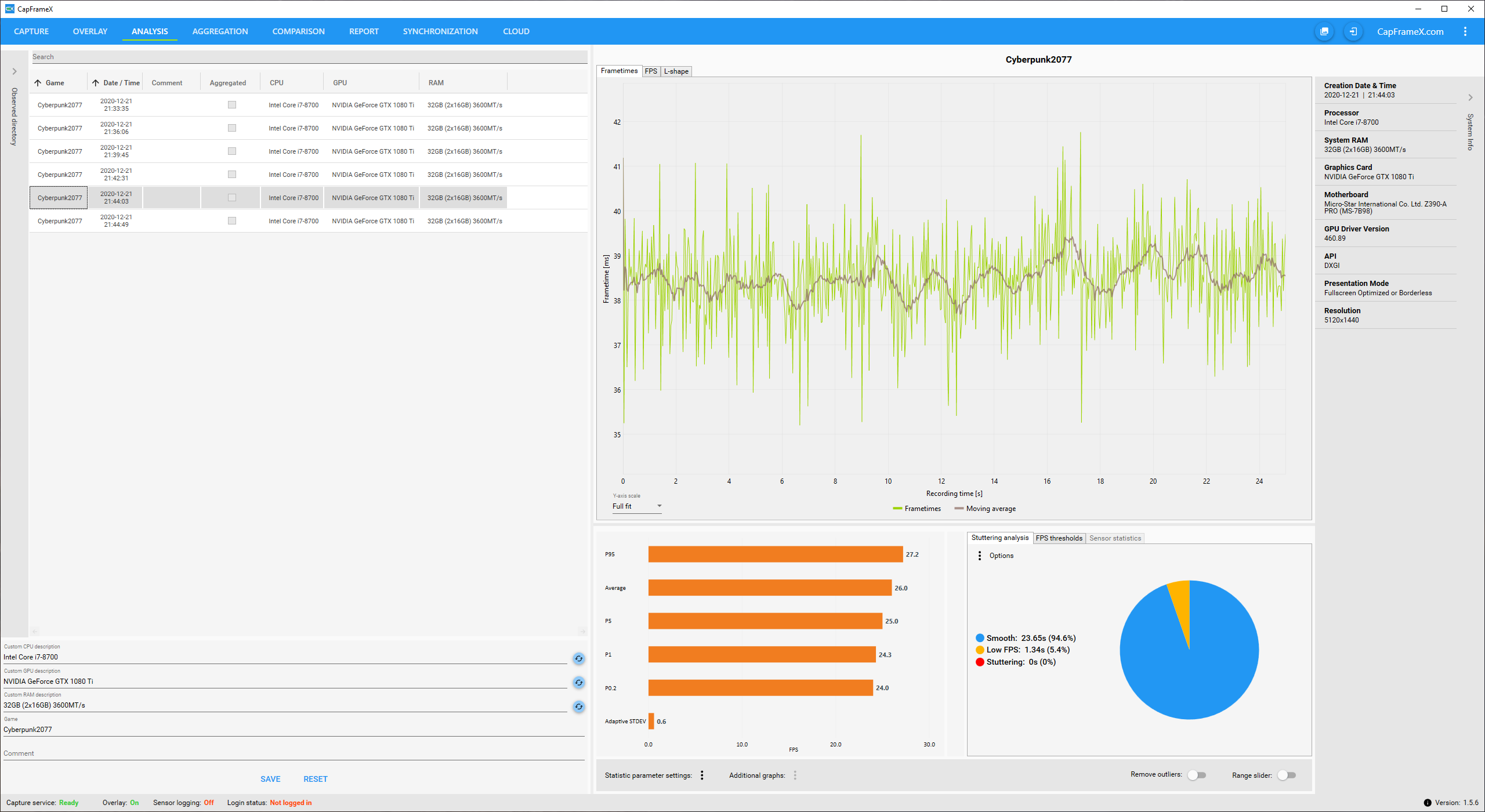Viewport: 1485px width, 812px height.
Task: Expand the Observed directory panel
Action: (x=15, y=71)
